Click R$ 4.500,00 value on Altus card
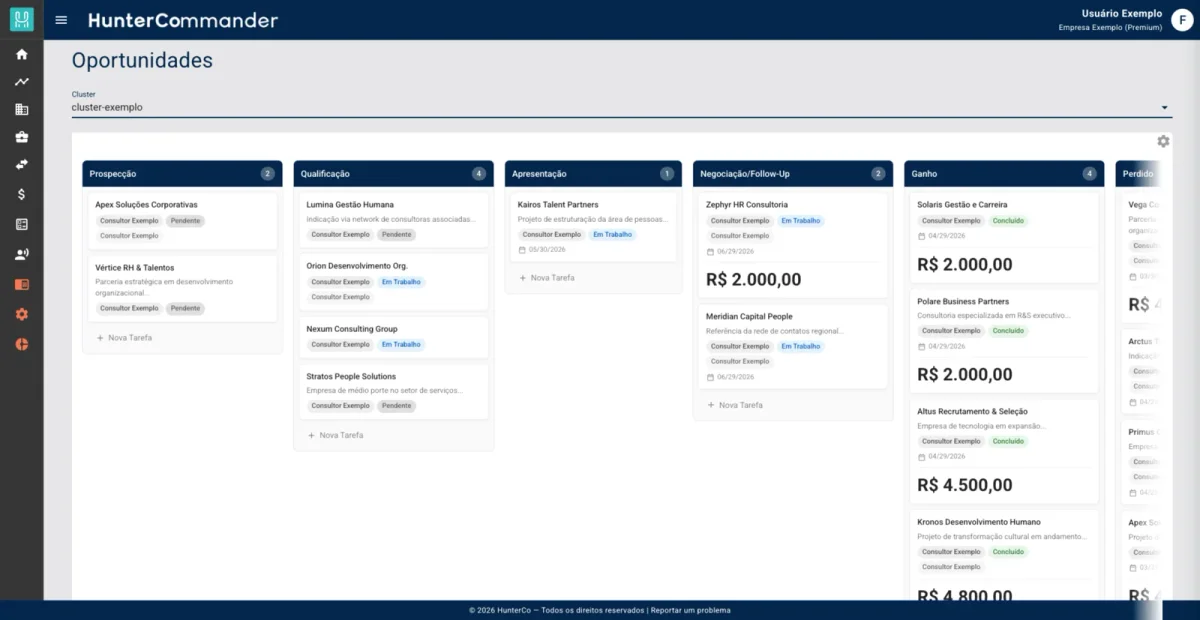The height and width of the screenshot is (620, 1200). point(965,486)
